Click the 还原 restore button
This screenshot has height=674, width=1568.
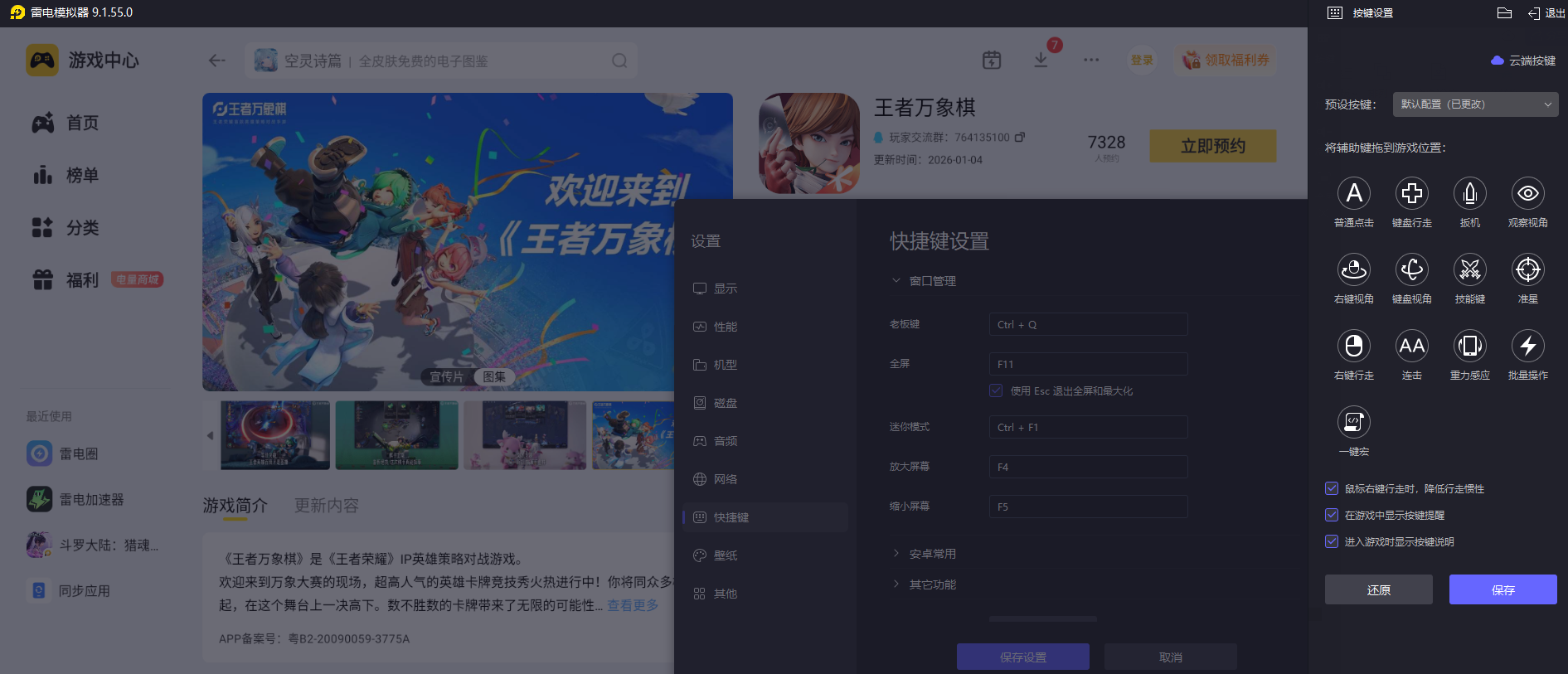pos(1379,589)
